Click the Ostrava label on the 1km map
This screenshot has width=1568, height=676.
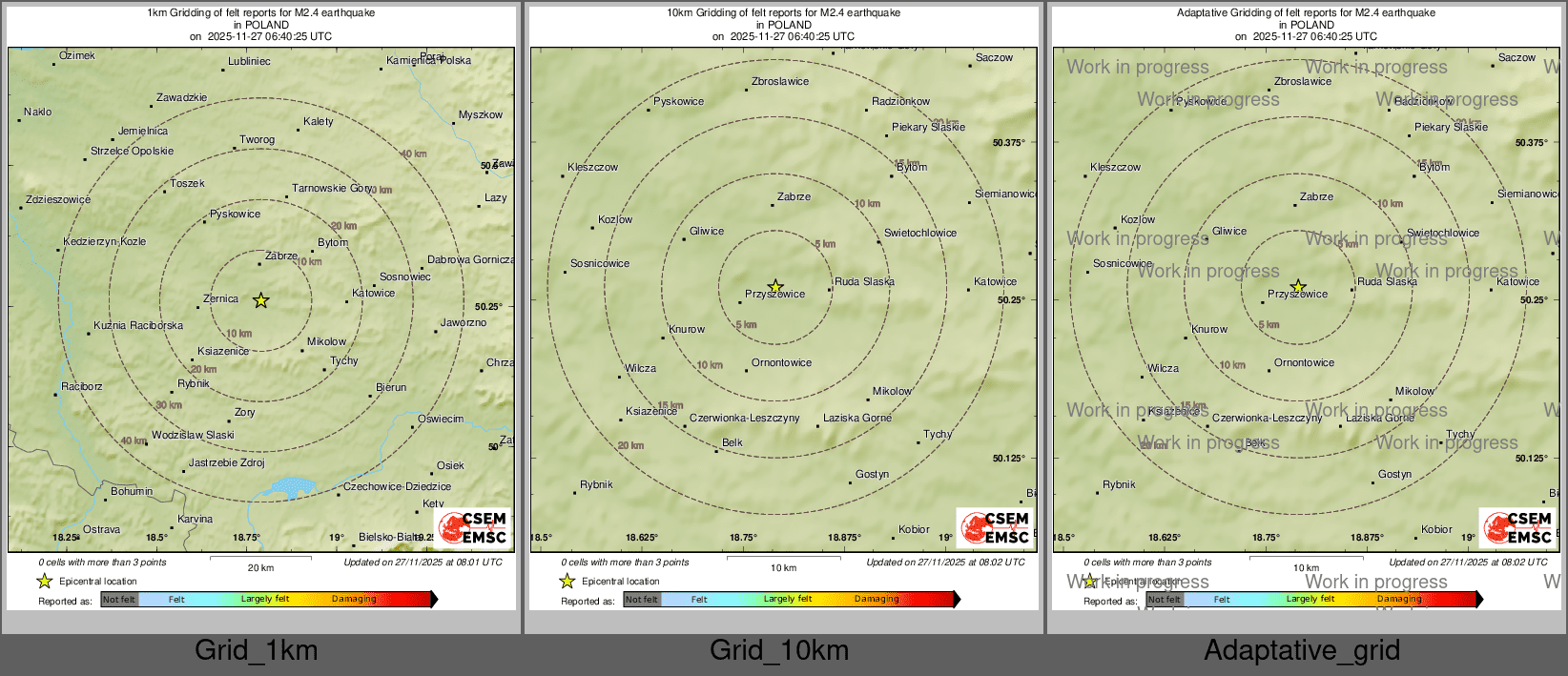[102, 529]
